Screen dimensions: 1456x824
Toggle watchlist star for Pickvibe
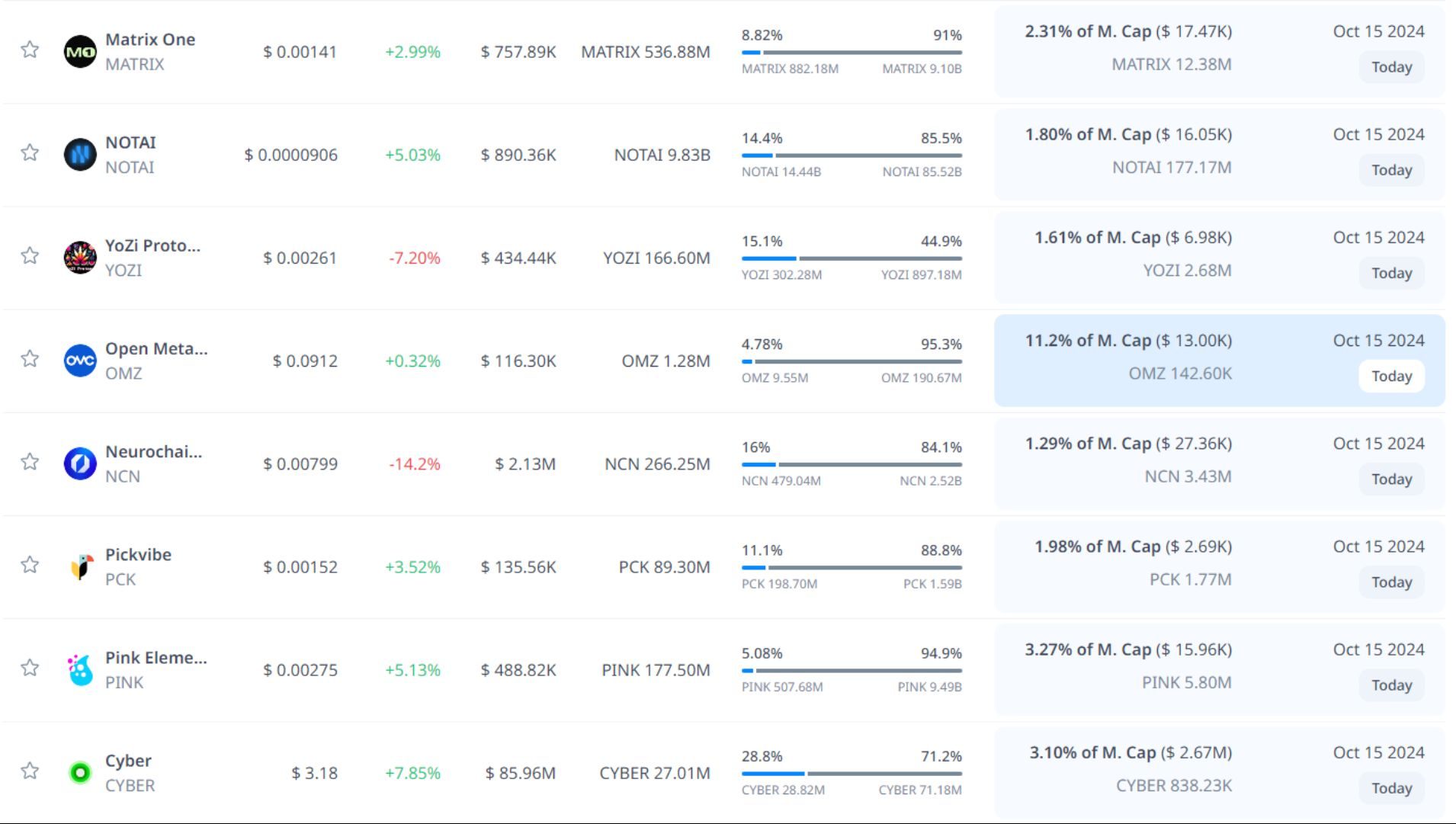30,565
